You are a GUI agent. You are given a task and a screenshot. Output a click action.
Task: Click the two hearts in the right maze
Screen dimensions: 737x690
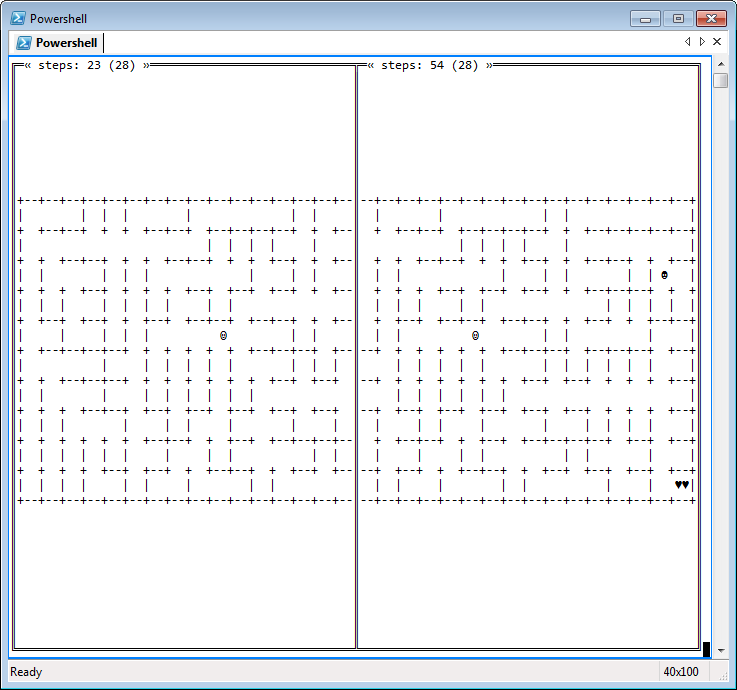(681, 485)
